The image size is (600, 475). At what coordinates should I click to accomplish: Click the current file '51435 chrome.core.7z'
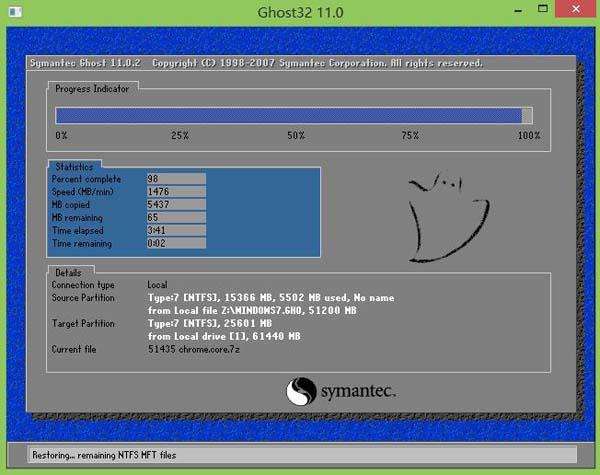point(194,349)
